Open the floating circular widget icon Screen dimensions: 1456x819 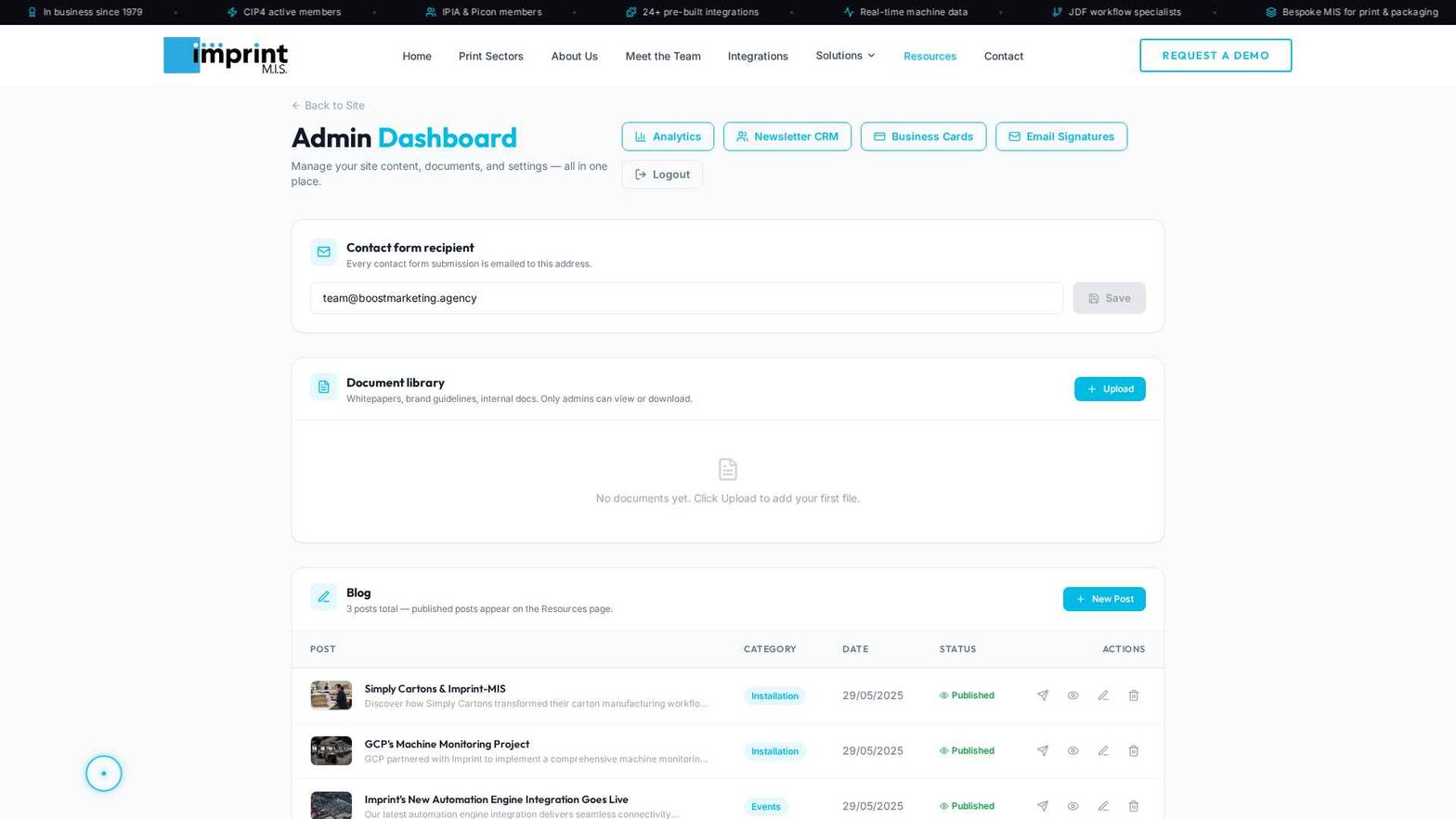(104, 773)
